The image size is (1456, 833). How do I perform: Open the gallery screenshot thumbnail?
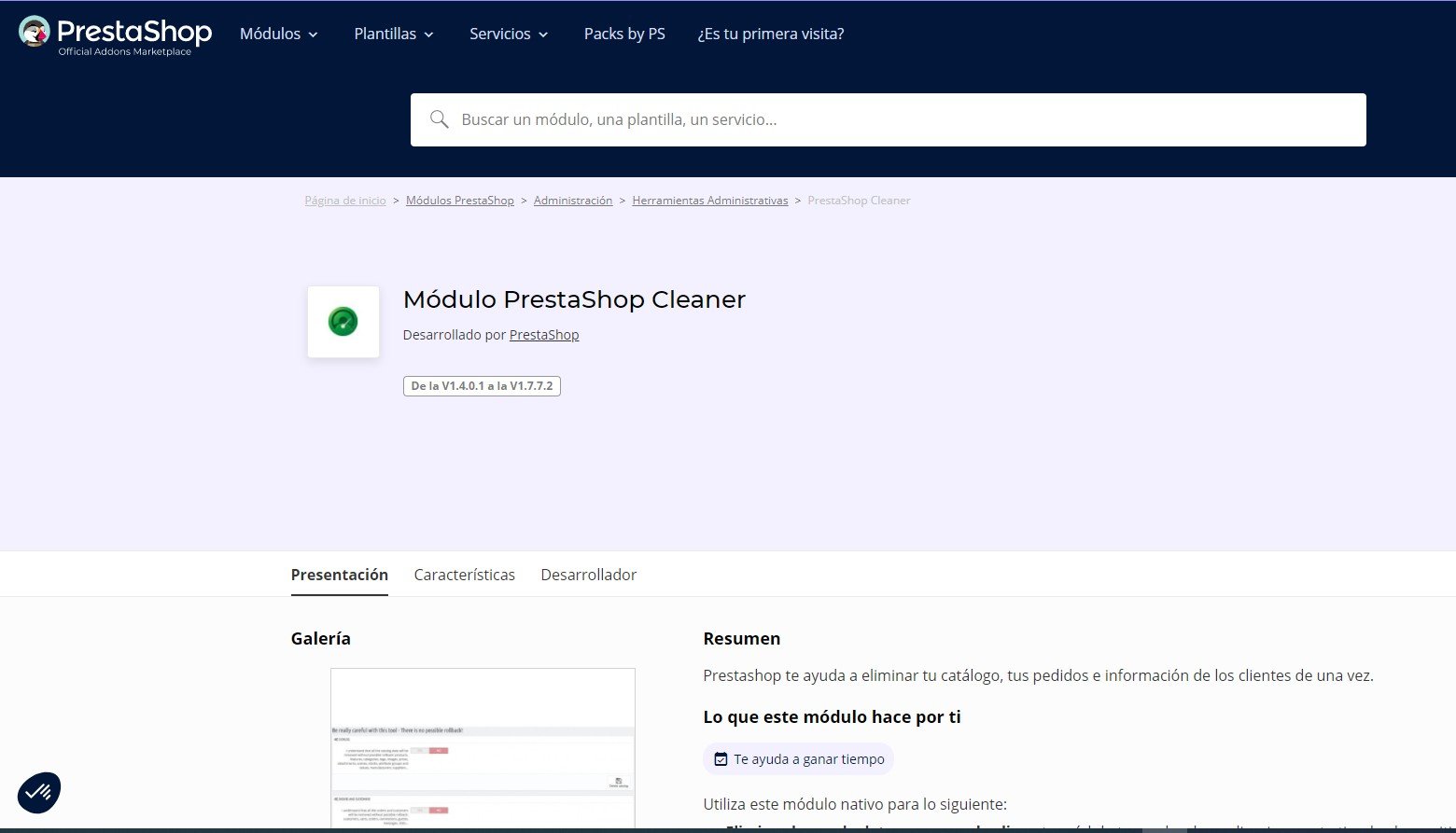pyautogui.click(x=483, y=748)
